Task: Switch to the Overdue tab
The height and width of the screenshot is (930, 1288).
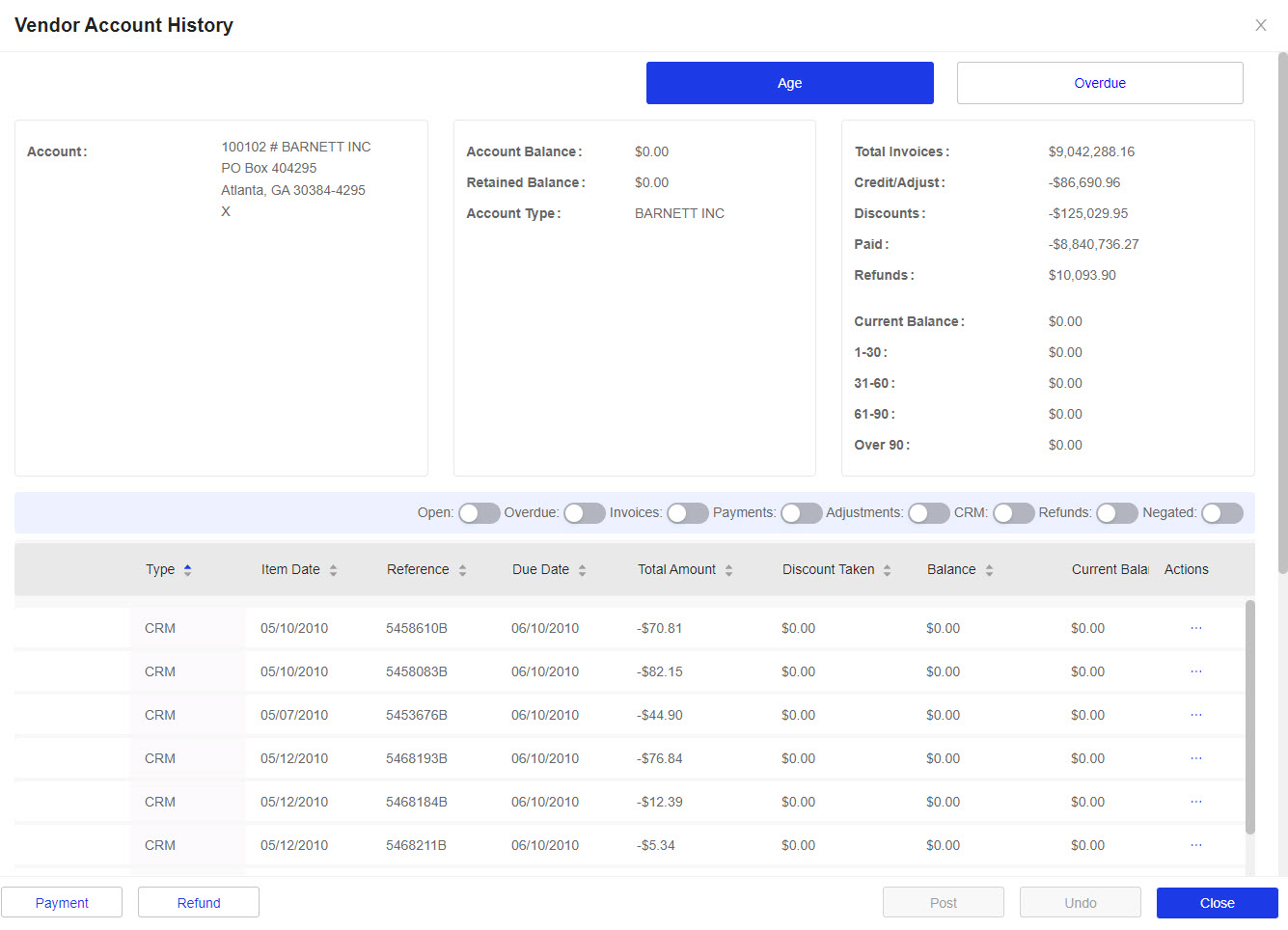Action: tap(1099, 83)
